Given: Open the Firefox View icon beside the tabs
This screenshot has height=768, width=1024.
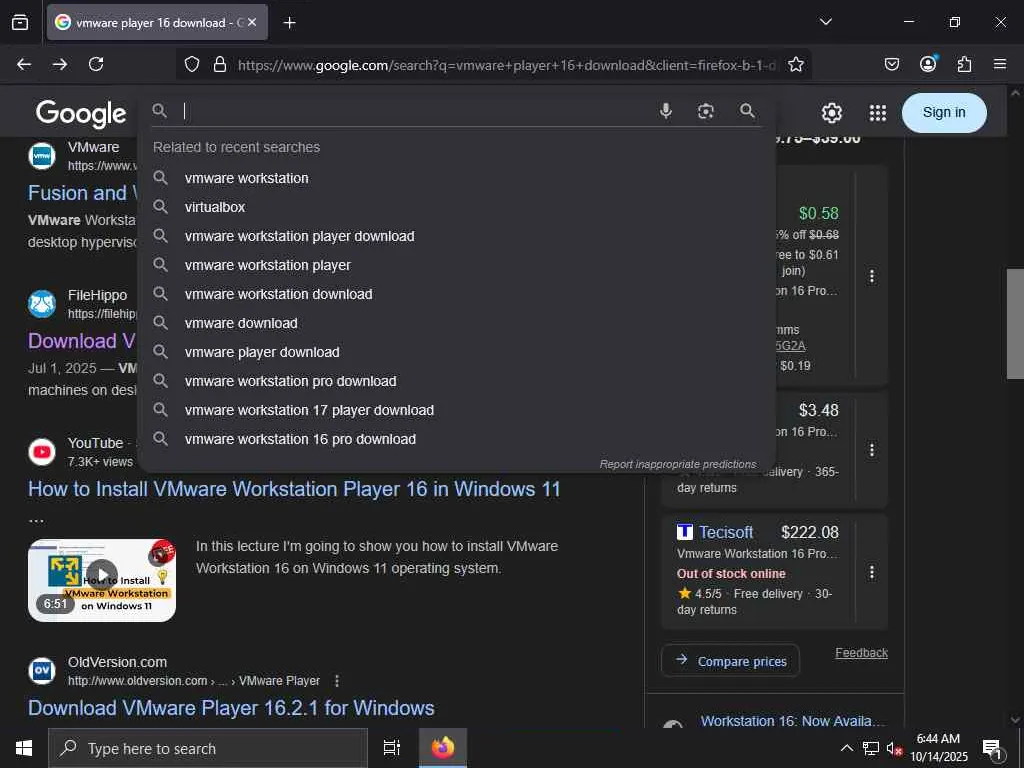Looking at the screenshot, I should pos(20,22).
